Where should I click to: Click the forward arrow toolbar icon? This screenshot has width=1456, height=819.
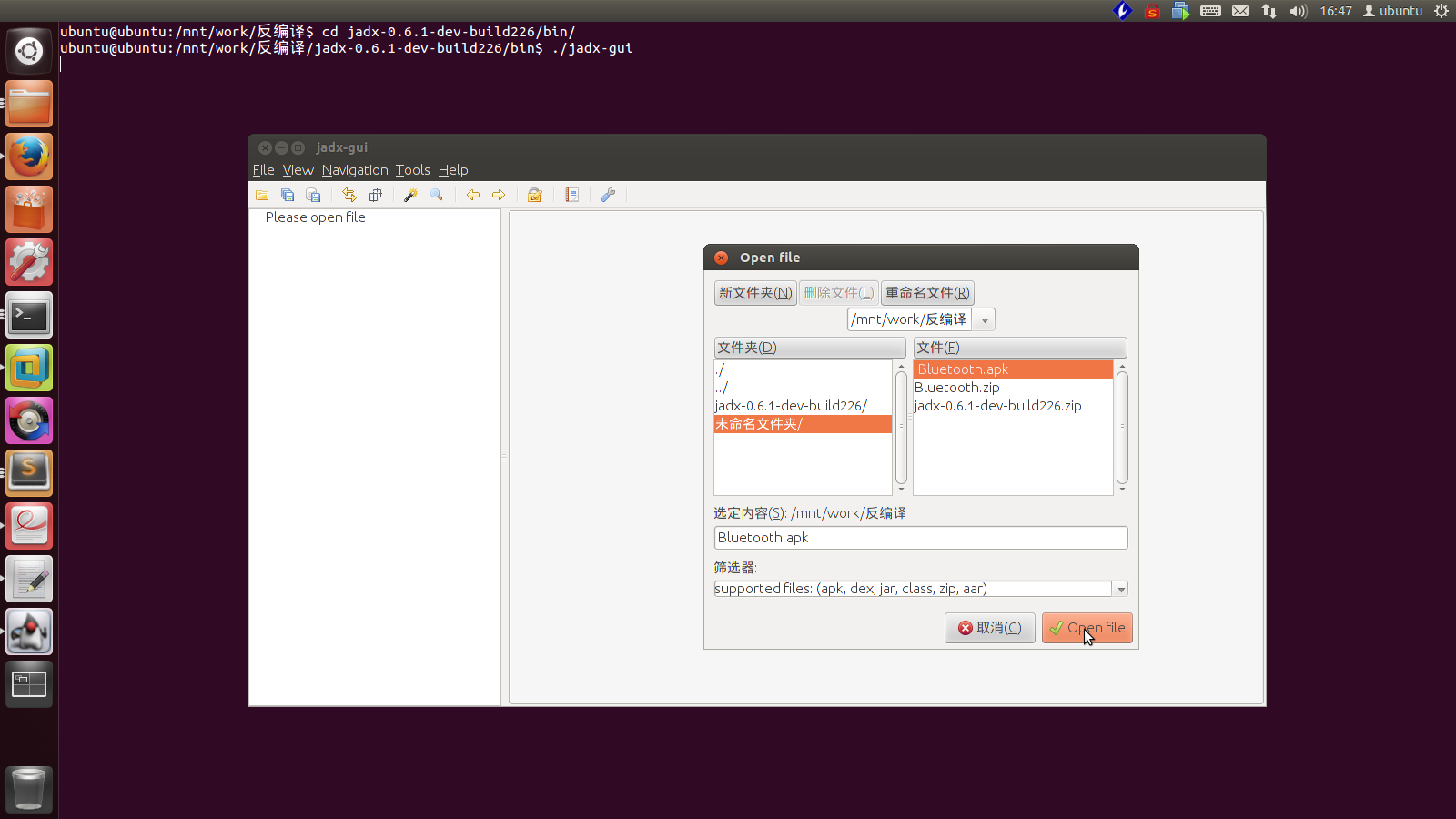499,195
